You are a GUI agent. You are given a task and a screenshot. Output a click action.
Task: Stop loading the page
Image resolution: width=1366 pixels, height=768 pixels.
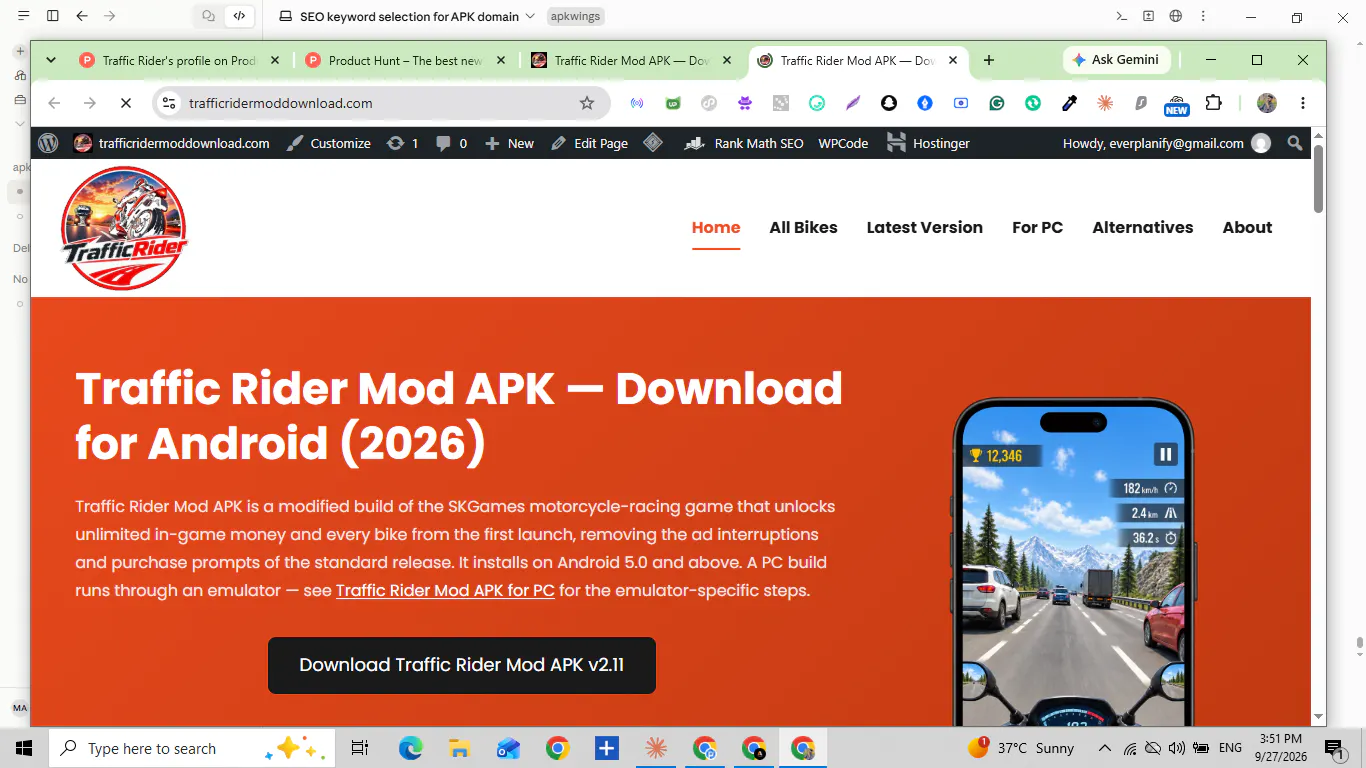point(127,103)
